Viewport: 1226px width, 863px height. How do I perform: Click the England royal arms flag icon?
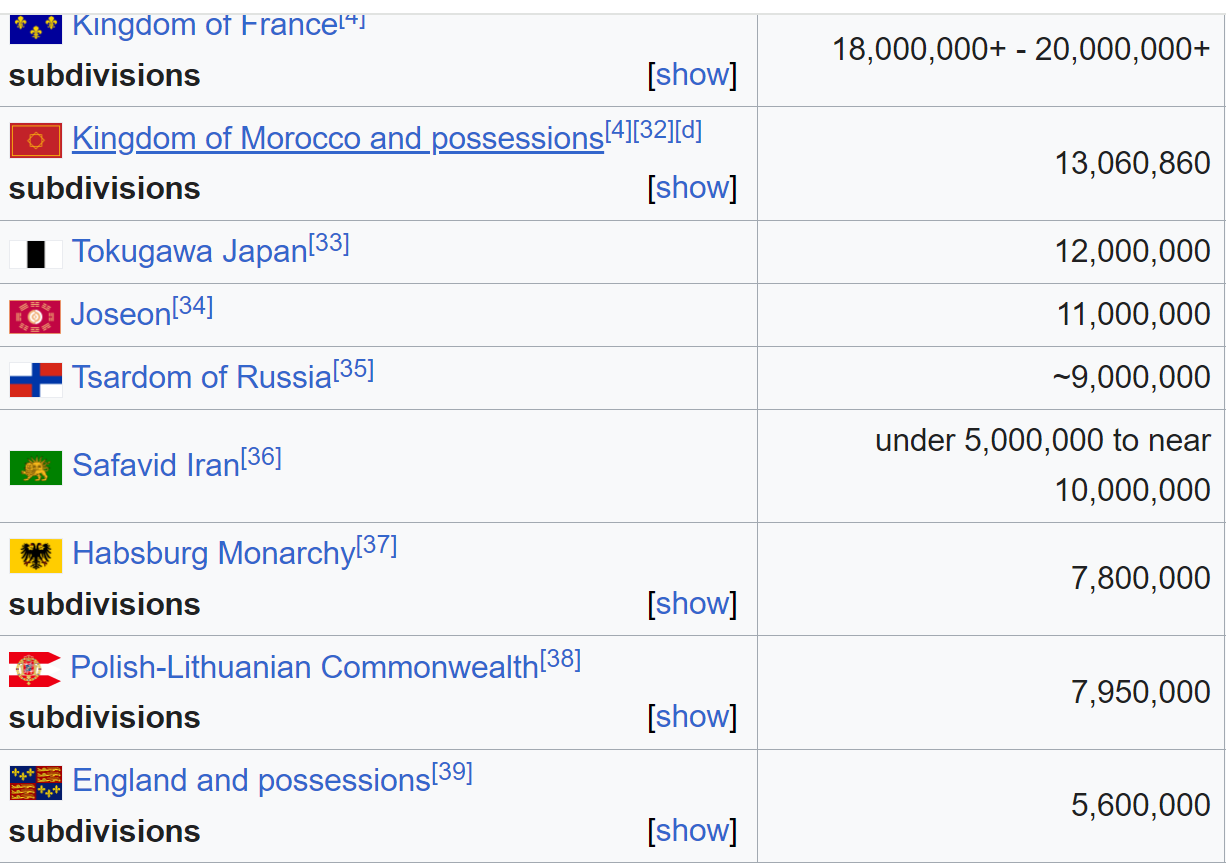point(36,783)
